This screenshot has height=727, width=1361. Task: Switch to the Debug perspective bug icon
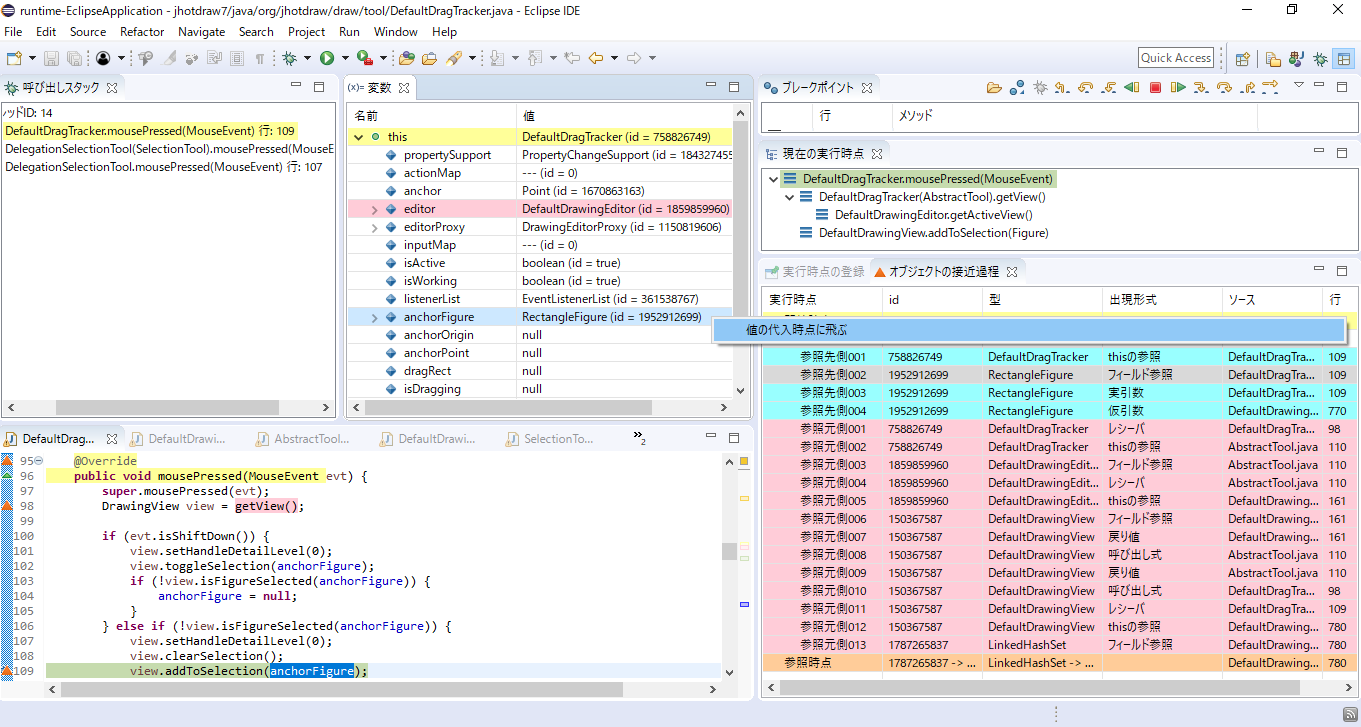(1320, 59)
